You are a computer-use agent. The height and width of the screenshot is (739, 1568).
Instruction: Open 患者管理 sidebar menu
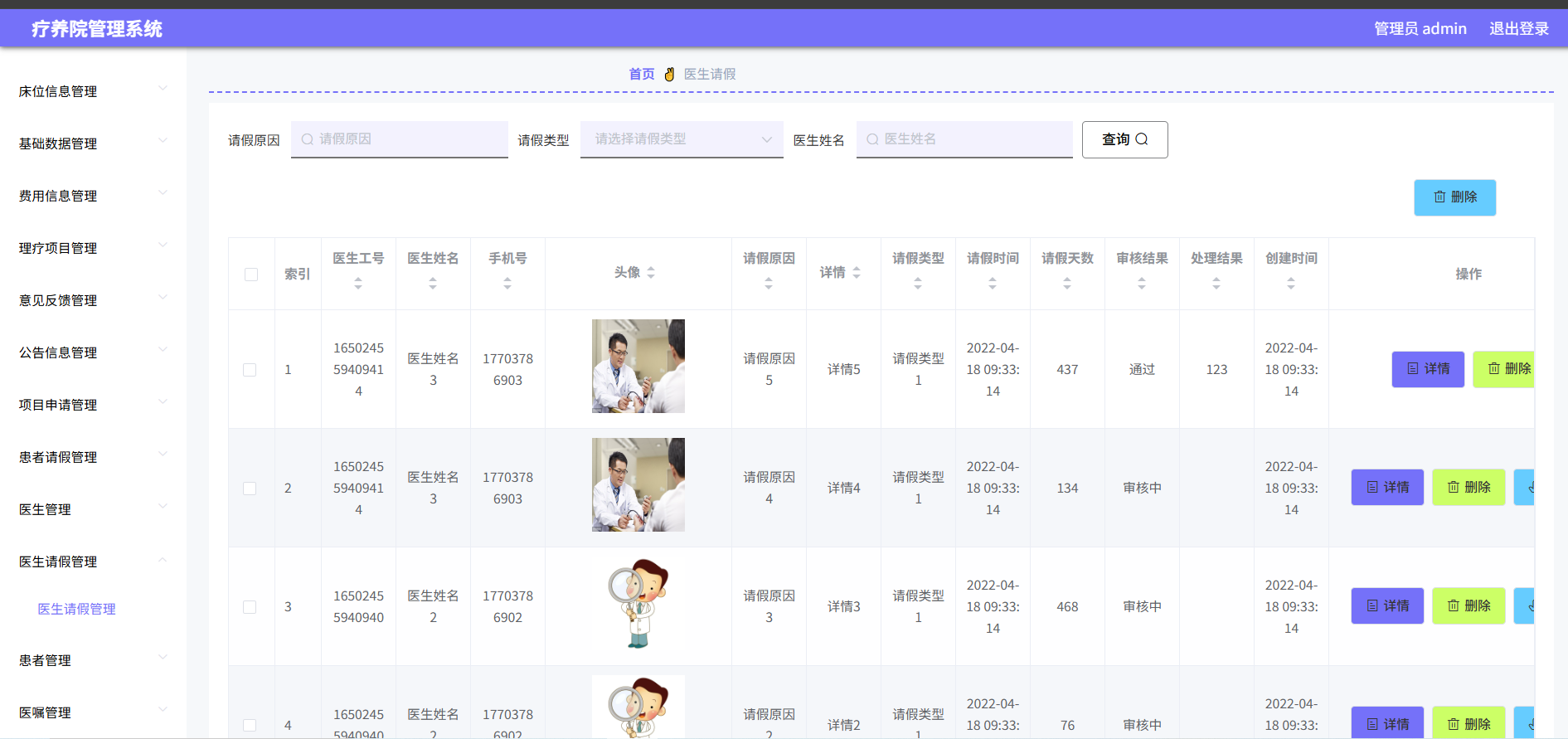(x=93, y=660)
